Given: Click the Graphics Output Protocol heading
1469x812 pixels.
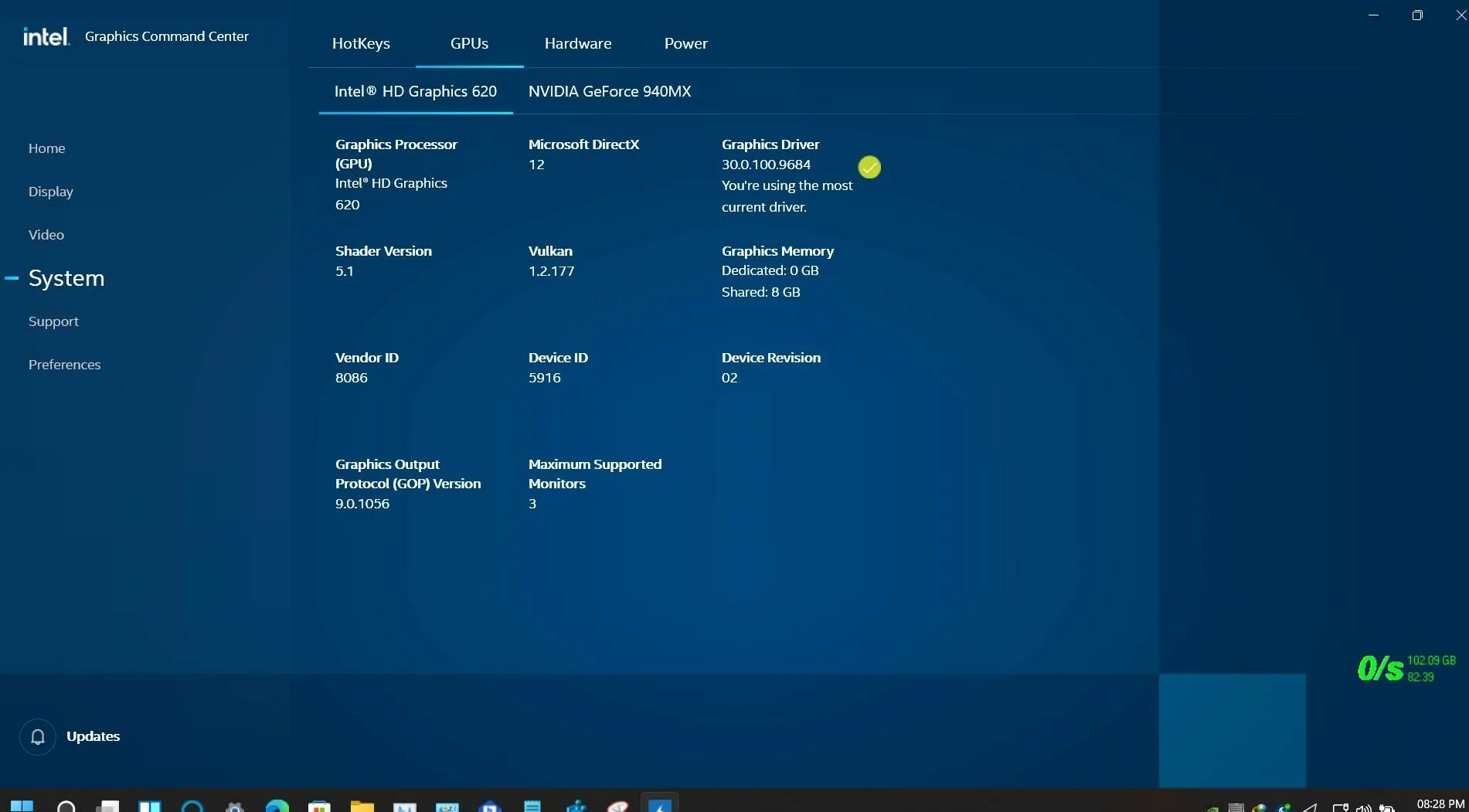Looking at the screenshot, I should click(x=408, y=474).
